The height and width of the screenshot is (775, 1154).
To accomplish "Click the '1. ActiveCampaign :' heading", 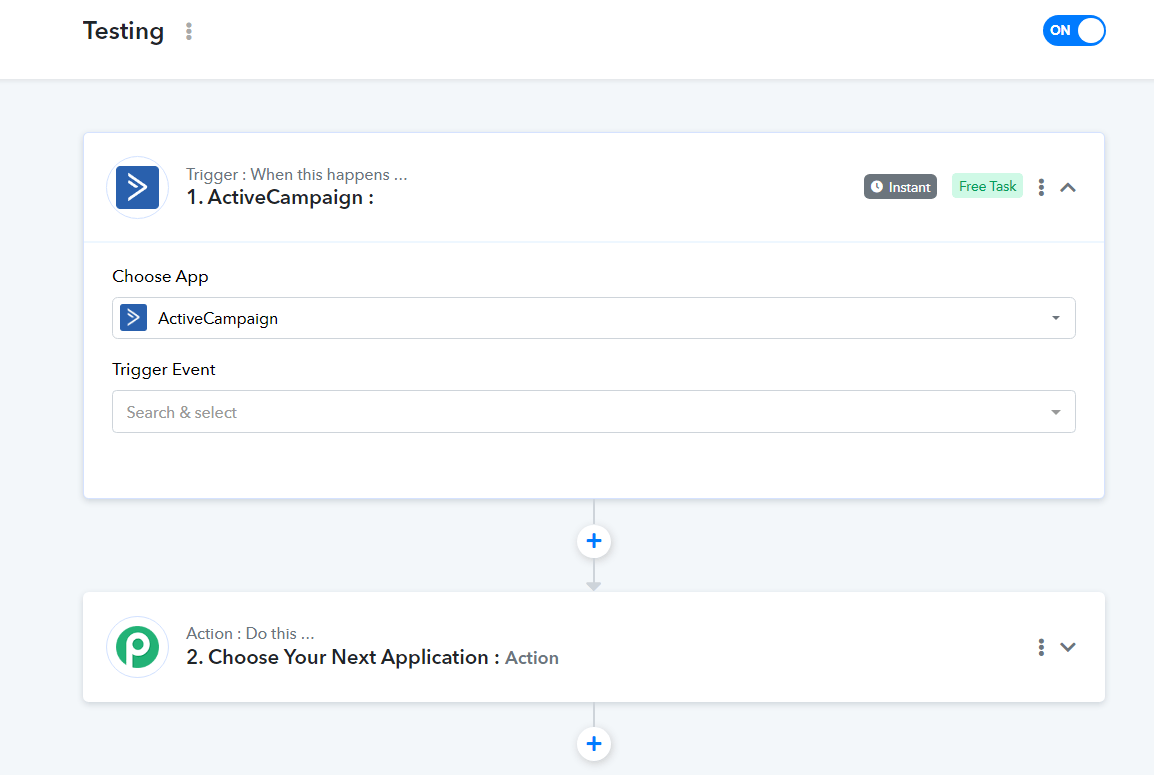I will tap(280, 197).
